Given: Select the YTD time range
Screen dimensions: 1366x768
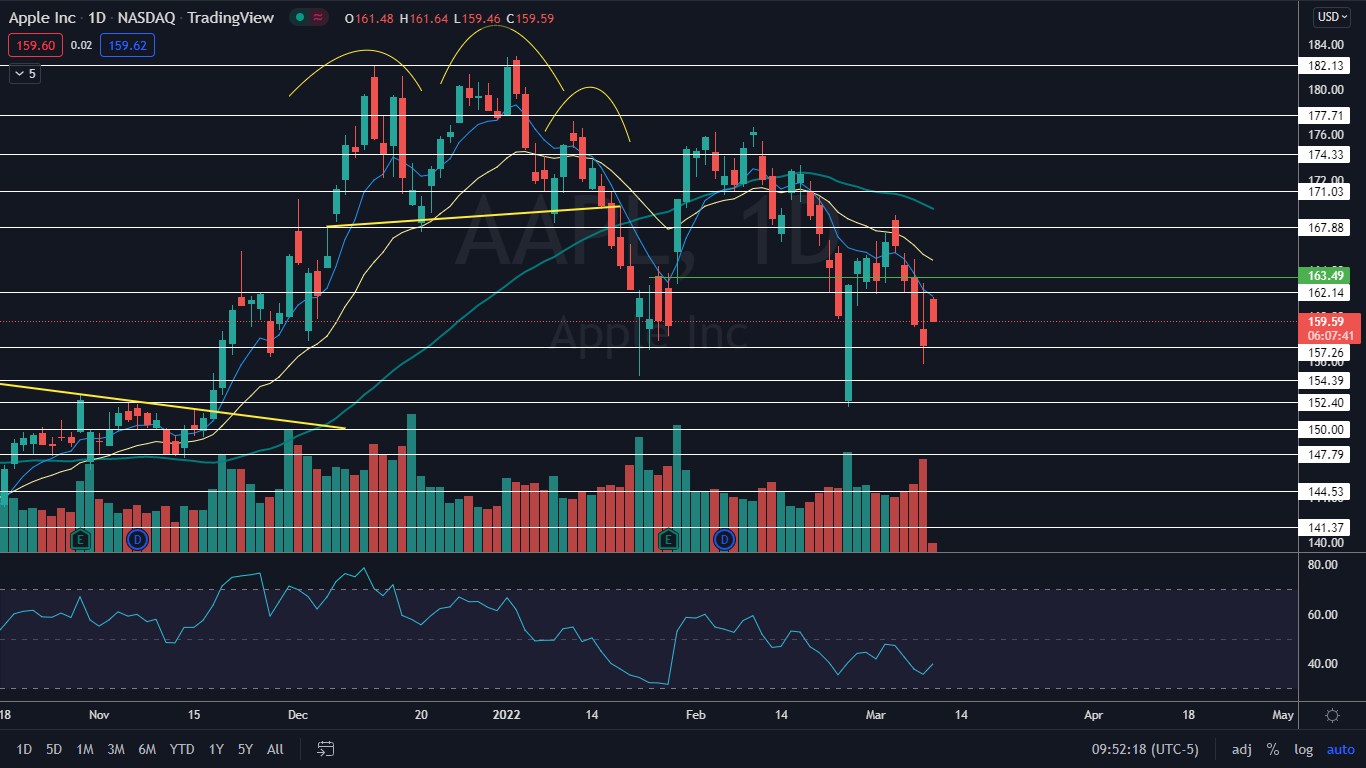Looking at the screenshot, I should (x=182, y=749).
